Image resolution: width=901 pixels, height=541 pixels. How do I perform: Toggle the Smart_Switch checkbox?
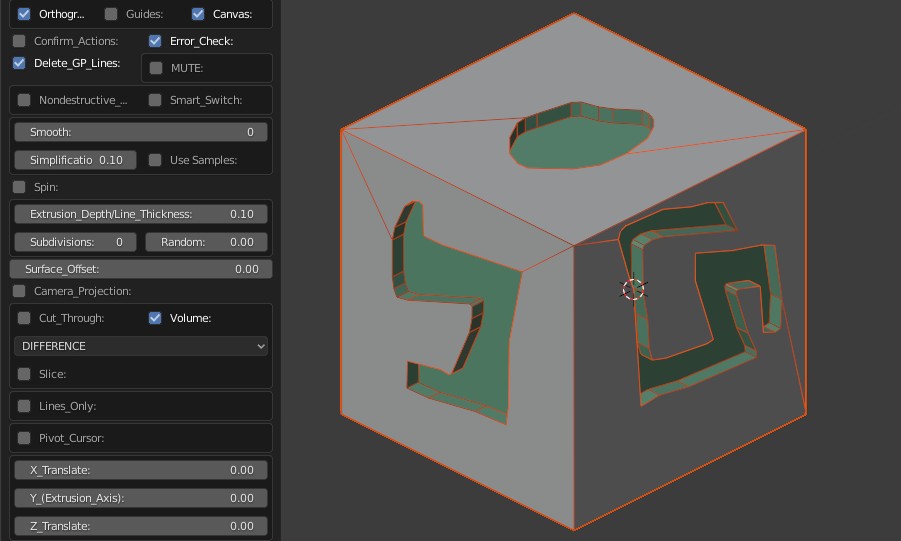tap(155, 100)
